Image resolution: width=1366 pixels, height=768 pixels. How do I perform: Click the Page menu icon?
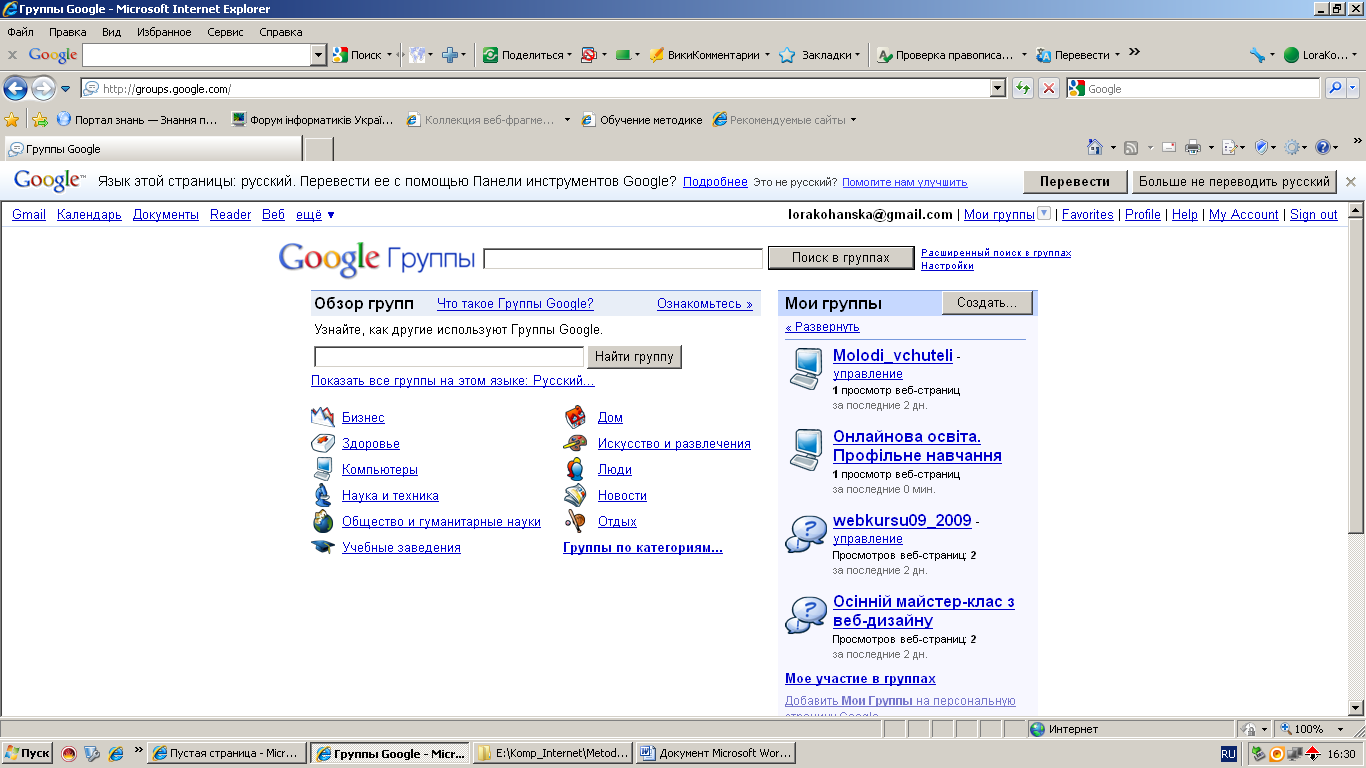pyautogui.click(x=1229, y=147)
